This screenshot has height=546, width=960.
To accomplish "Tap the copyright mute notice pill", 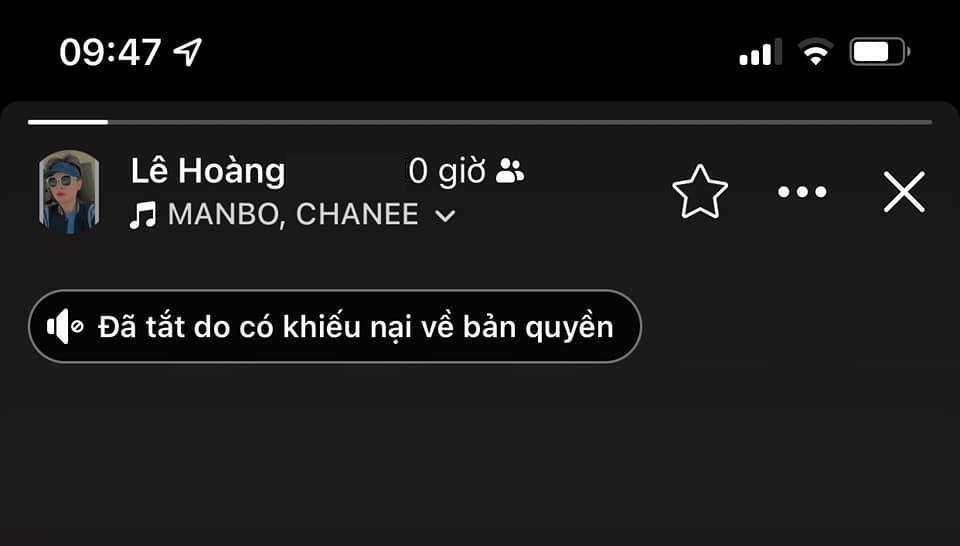I will tap(335, 326).
